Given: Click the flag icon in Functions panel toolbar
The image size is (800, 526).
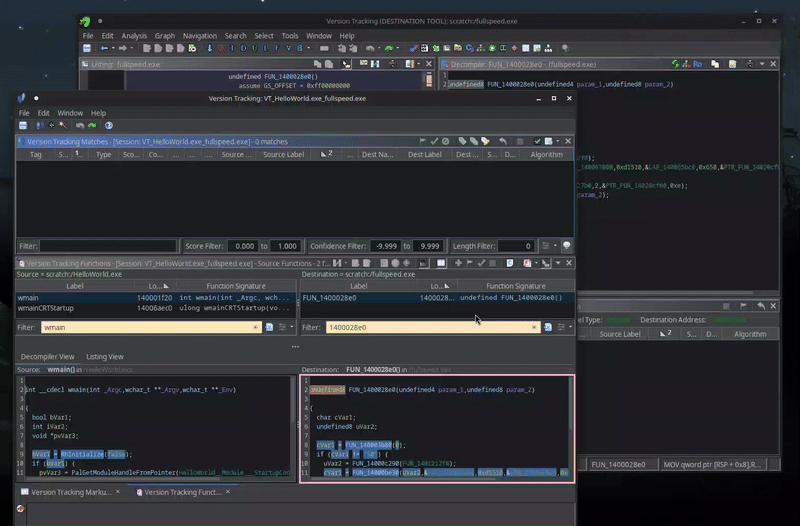Looking at the screenshot, I should tap(469, 263).
